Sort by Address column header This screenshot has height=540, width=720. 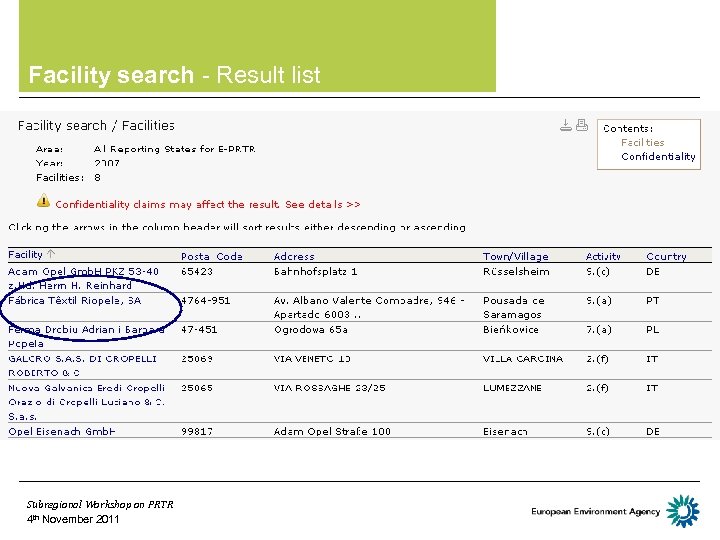[294, 256]
